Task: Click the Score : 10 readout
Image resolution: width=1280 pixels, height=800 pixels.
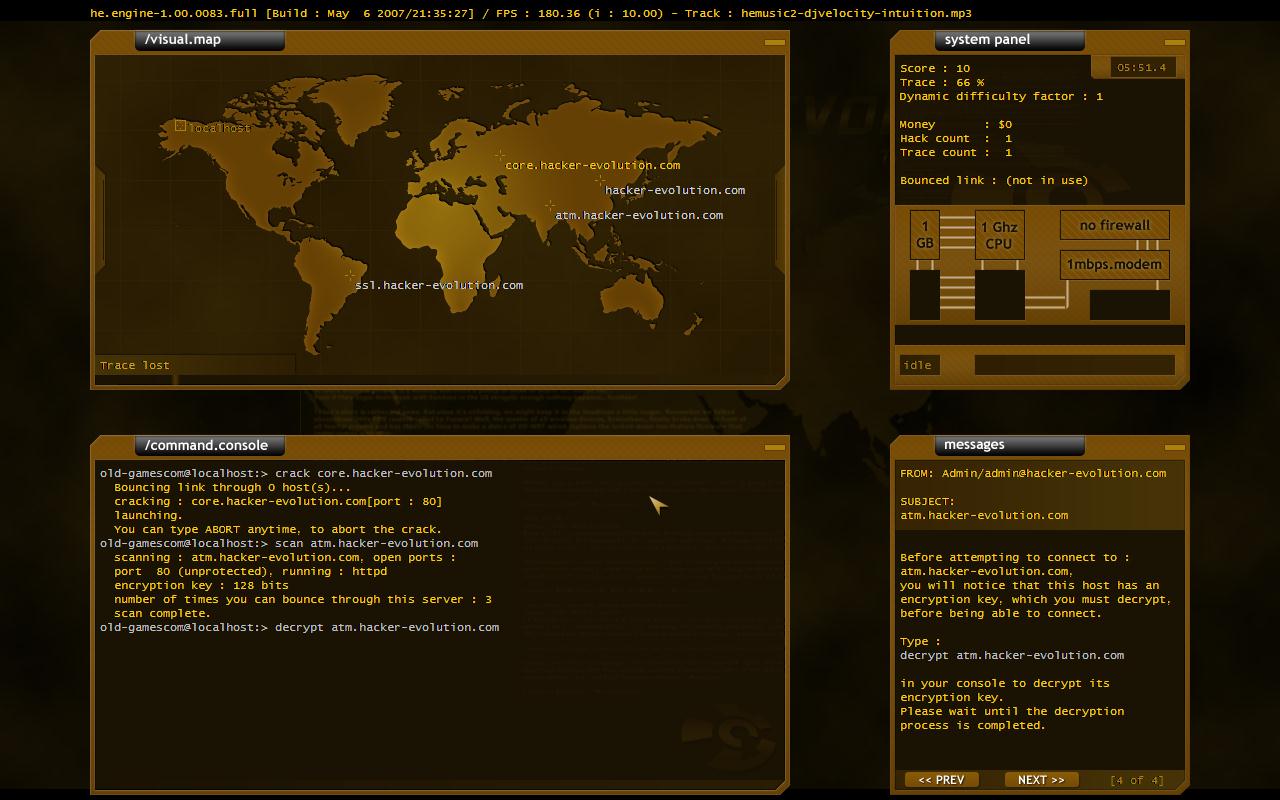Action: click(x=935, y=68)
